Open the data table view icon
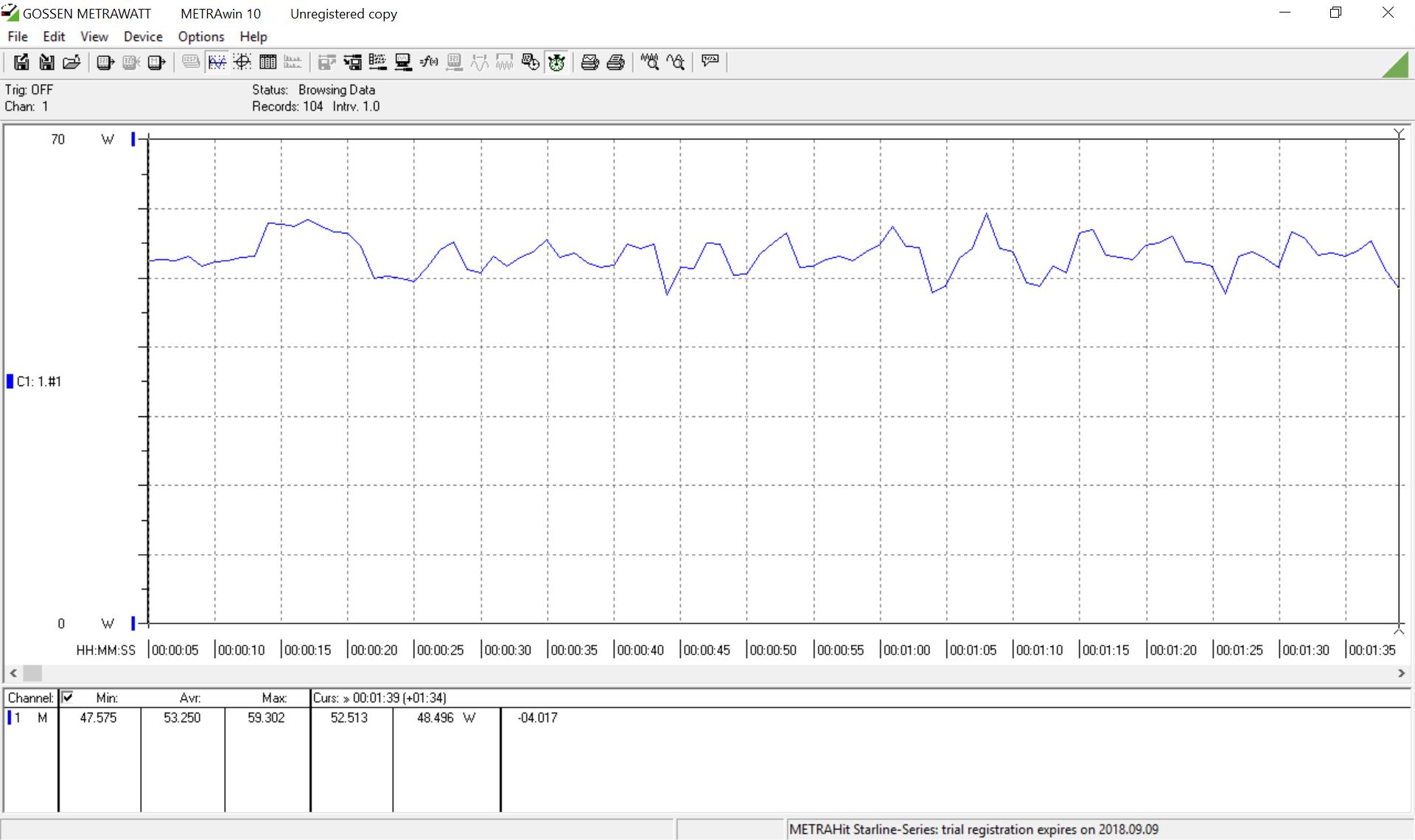This screenshot has height=840, width=1415. (x=268, y=63)
